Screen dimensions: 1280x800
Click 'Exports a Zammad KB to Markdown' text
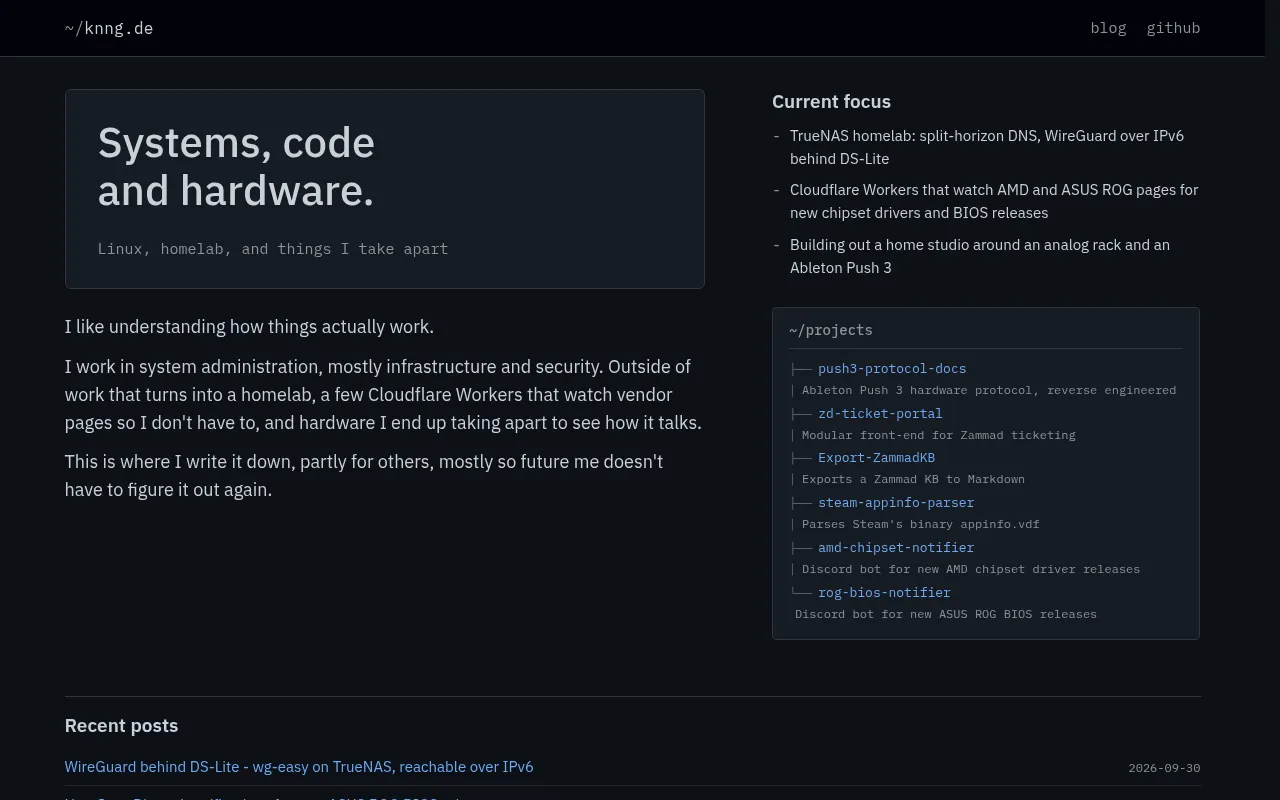[913, 479]
